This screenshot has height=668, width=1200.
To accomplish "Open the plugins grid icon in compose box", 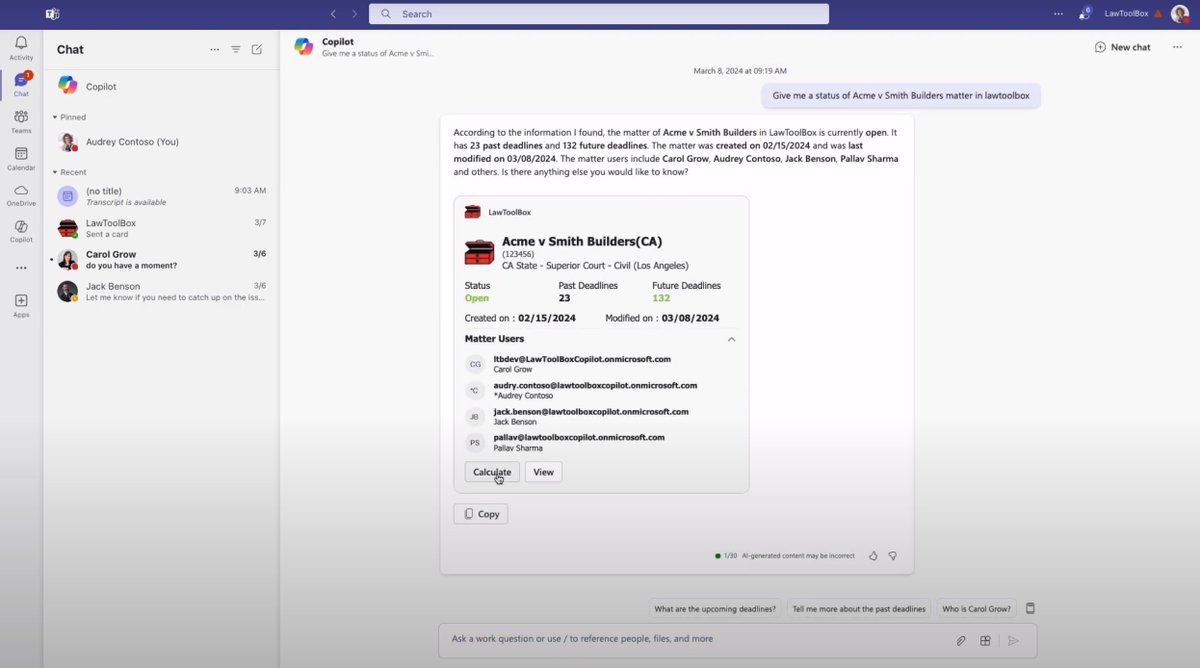I will [x=985, y=641].
